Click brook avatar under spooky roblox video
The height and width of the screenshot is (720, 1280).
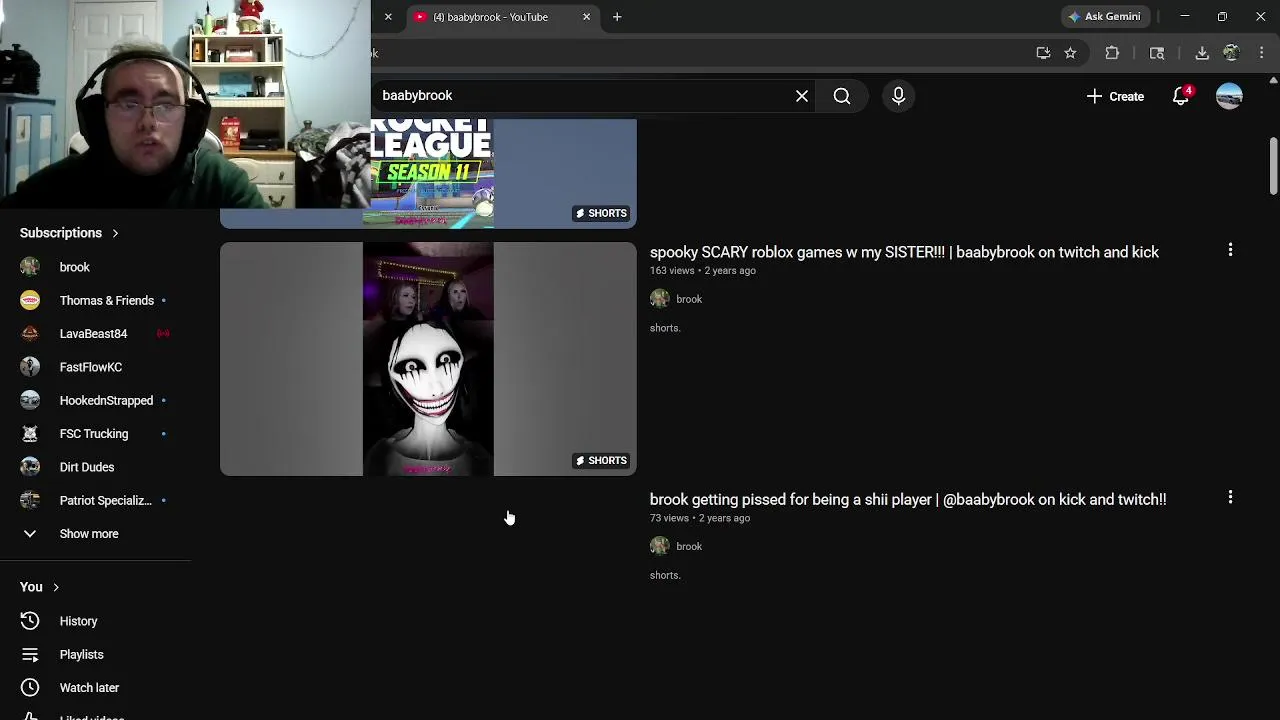click(x=660, y=299)
